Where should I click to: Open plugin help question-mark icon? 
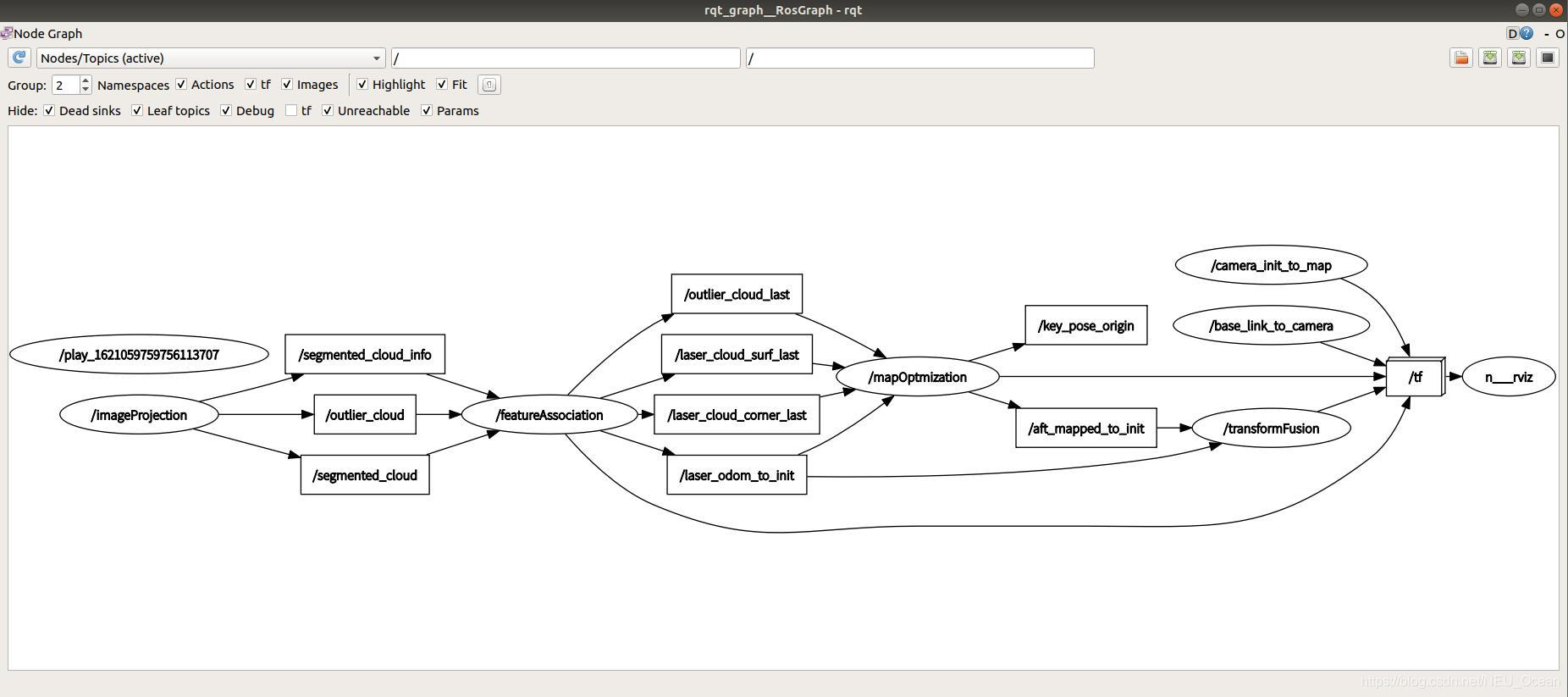click(1527, 34)
